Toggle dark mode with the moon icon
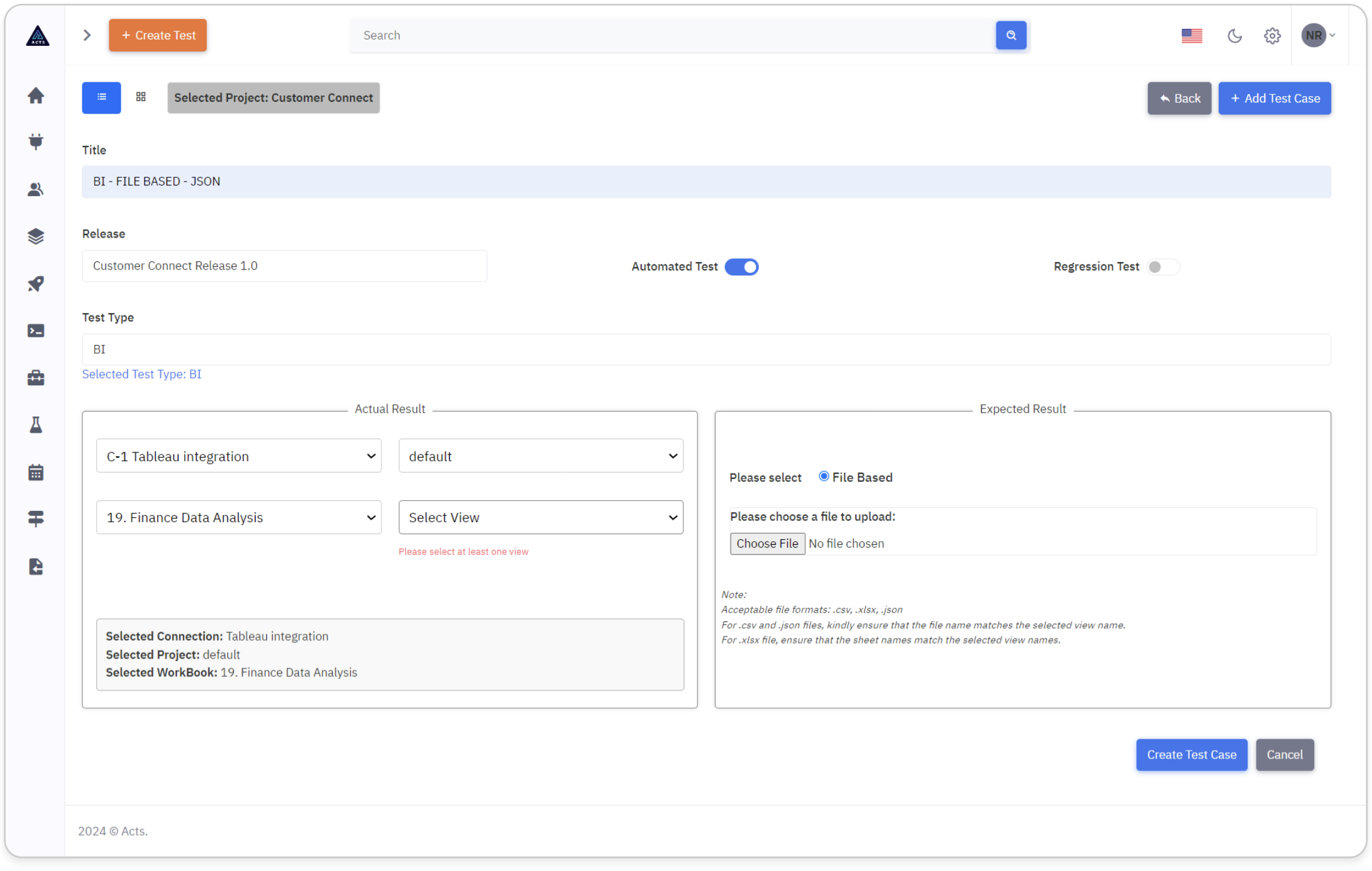The image size is (1372, 871). [x=1234, y=36]
